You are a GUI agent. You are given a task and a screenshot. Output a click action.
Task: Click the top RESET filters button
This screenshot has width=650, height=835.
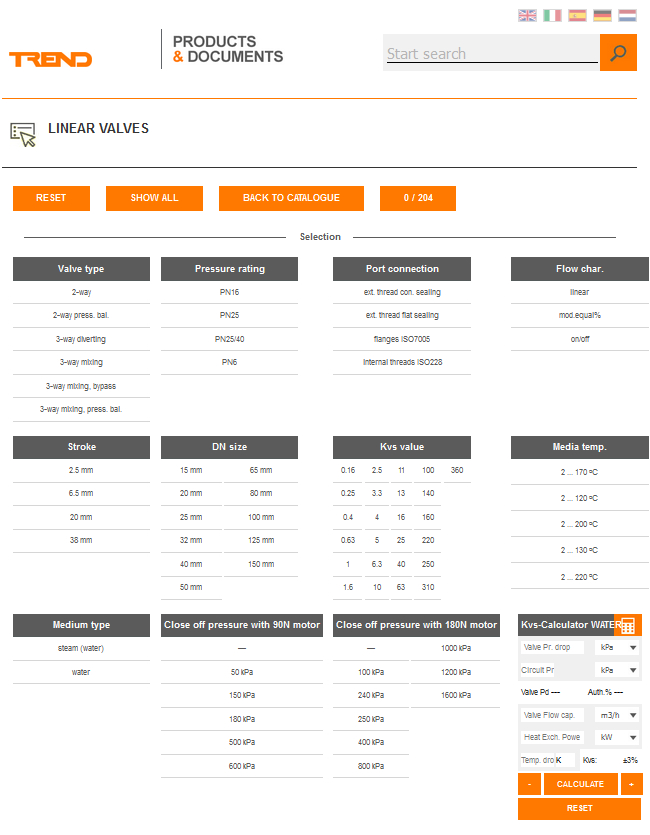[x=51, y=198]
